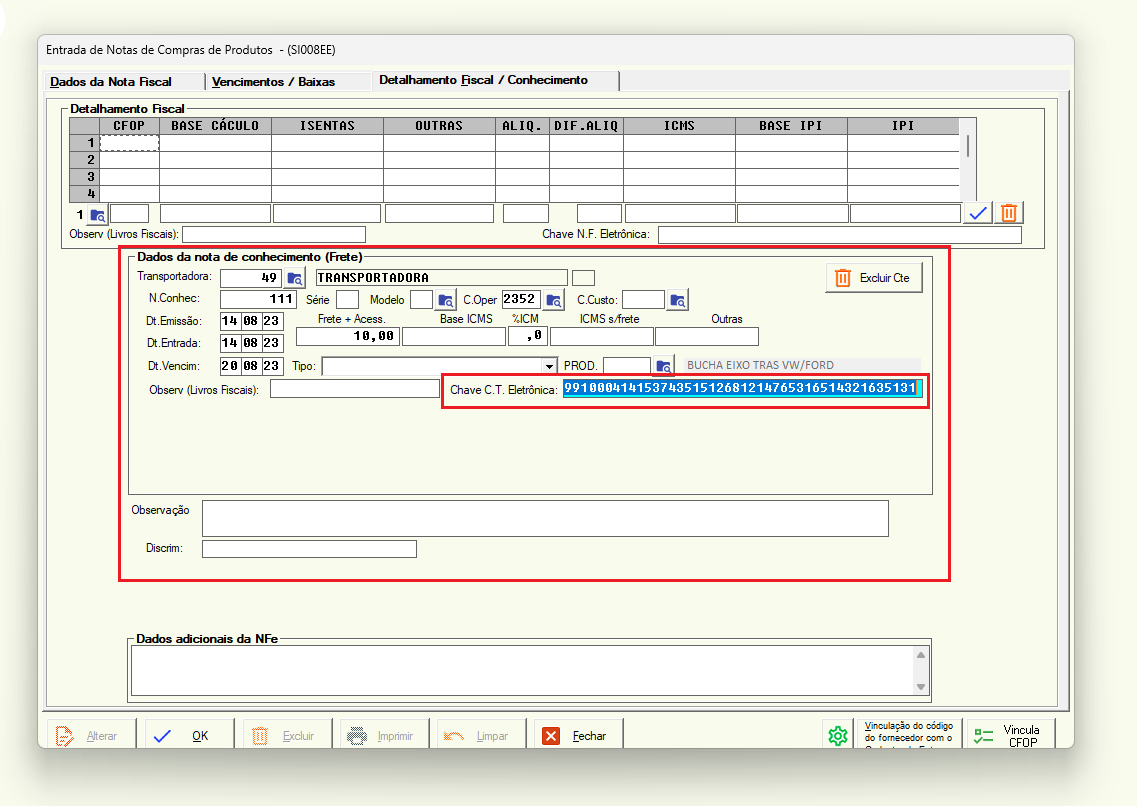Click the %ICM field
Image resolution: width=1137 pixels, height=806 pixels.
528,336
